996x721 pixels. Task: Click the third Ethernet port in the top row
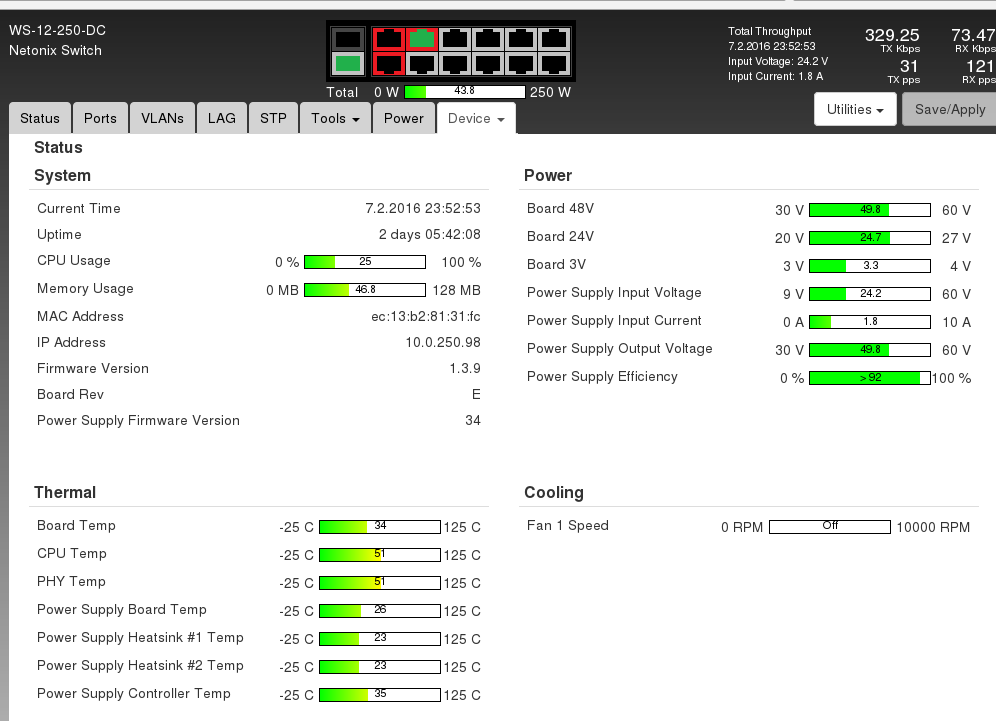click(454, 40)
